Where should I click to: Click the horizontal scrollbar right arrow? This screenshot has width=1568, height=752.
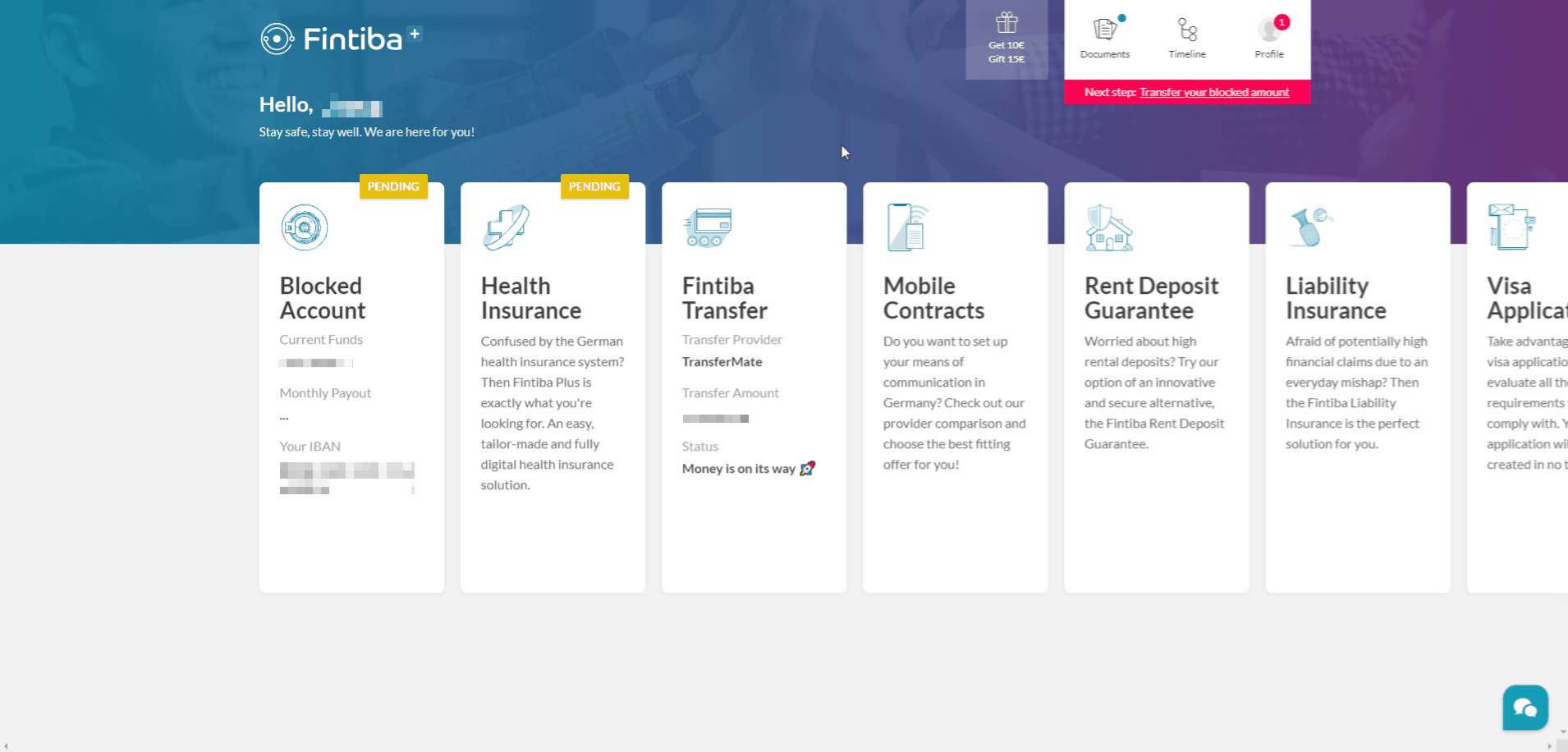(x=1550, y=746)
